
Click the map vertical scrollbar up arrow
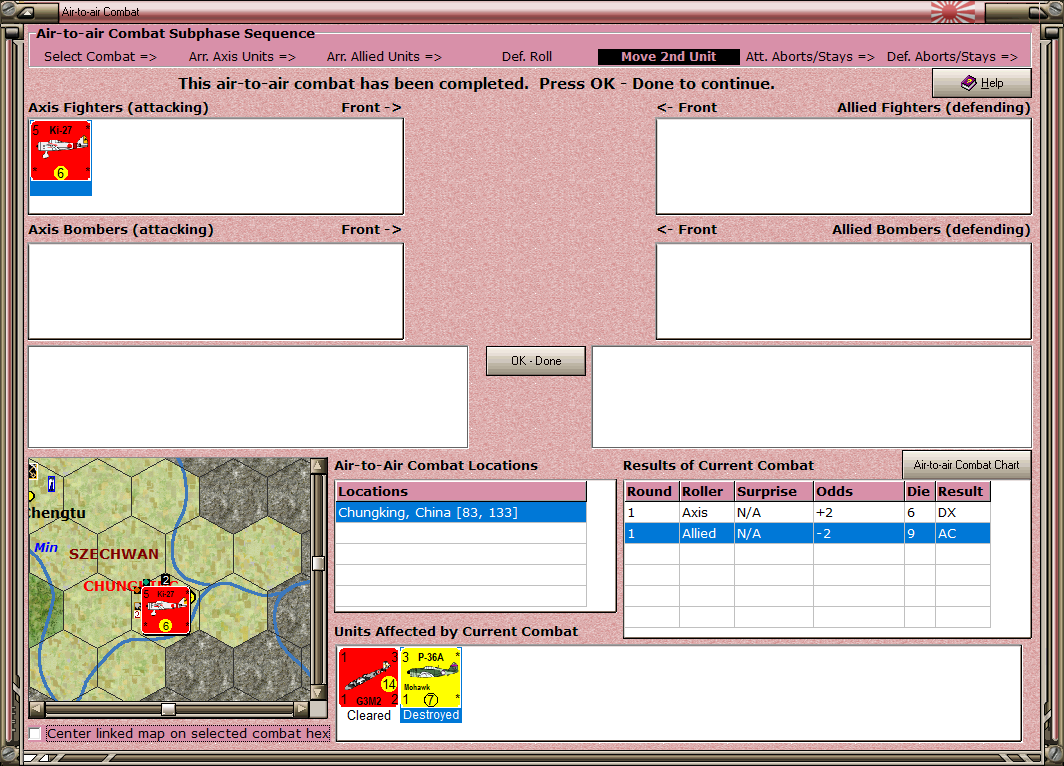318,466
